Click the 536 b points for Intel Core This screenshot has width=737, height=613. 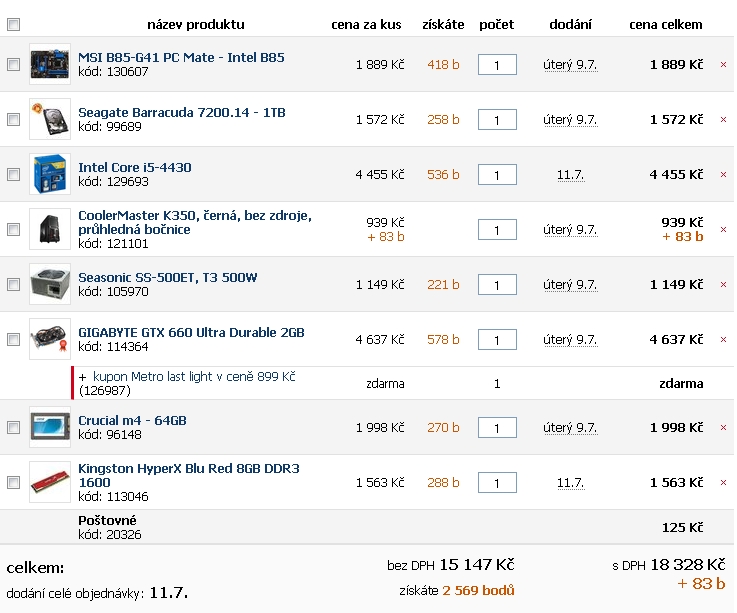[443, 175]
